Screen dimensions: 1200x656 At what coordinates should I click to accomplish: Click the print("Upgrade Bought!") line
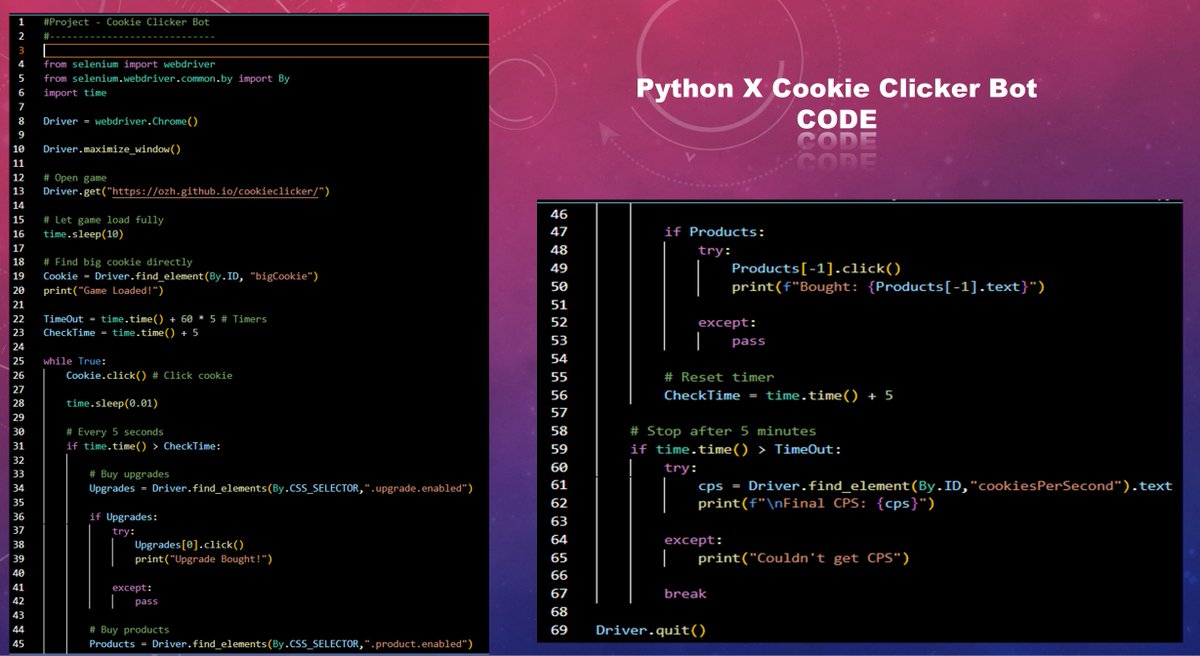tap(203, 559)
